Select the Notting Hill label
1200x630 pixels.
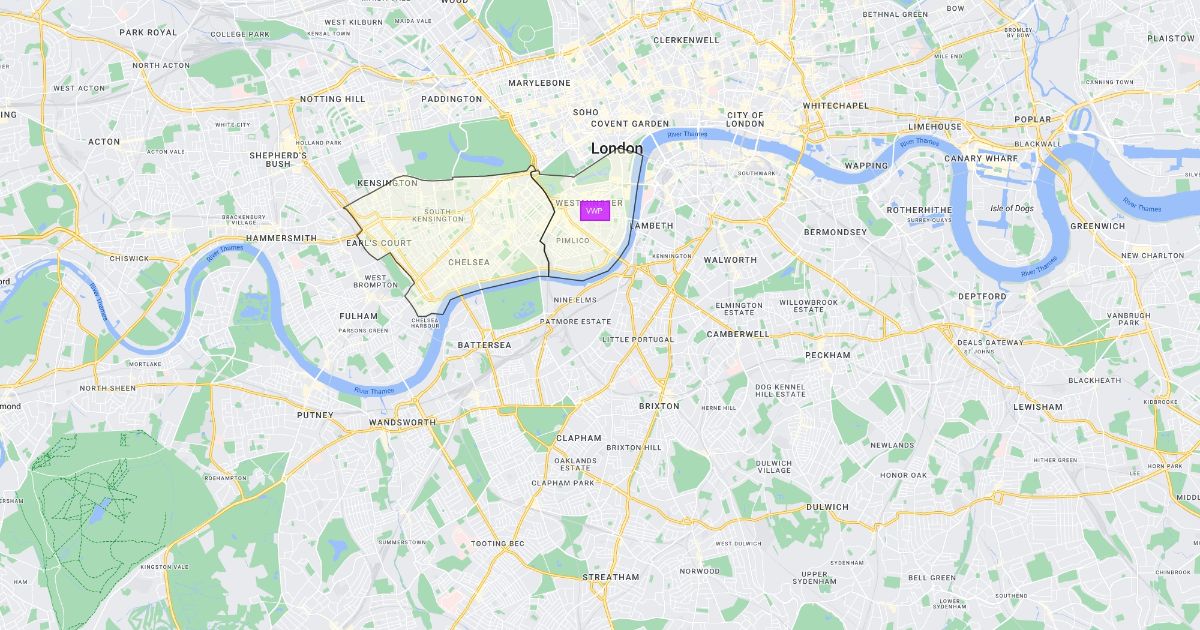click(333, 100)
